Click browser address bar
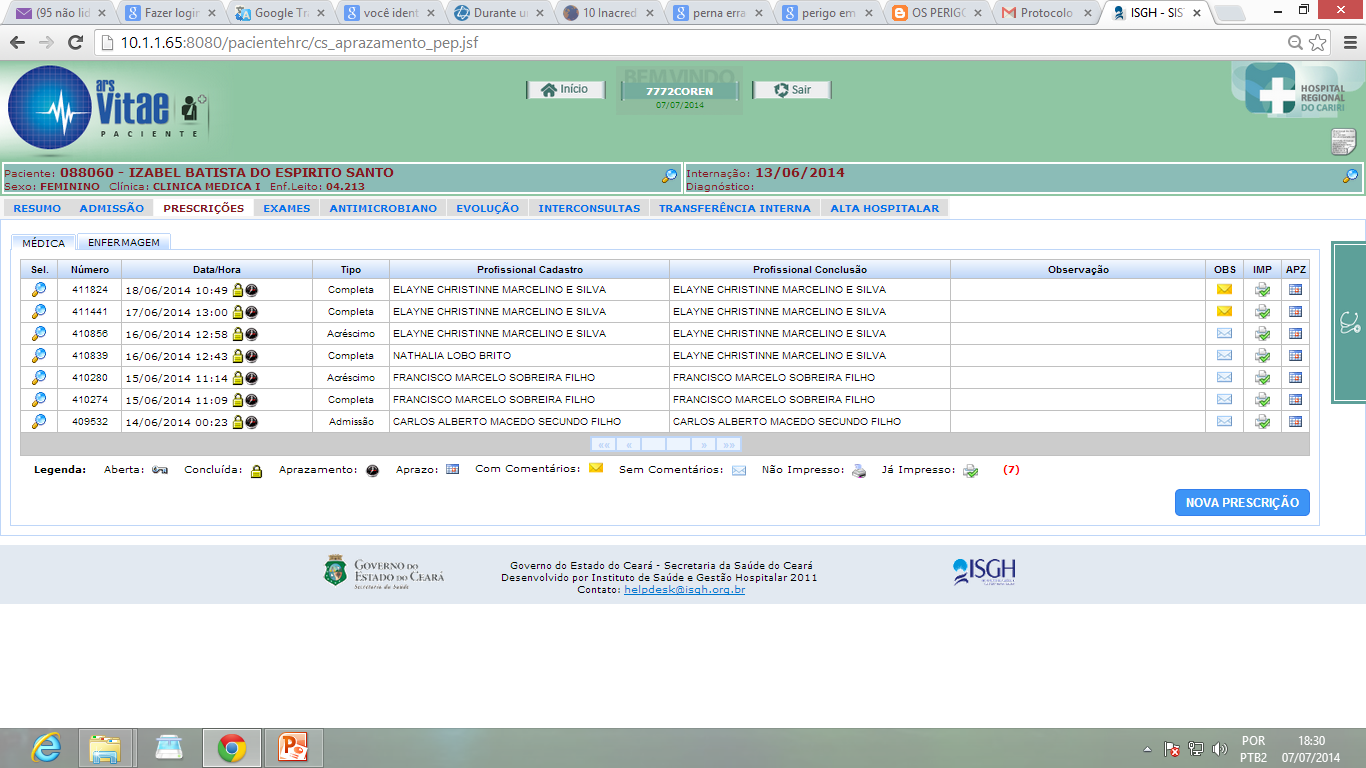Image resolution: width=1366 pixels, height=768 pixels. pos(690,43)
